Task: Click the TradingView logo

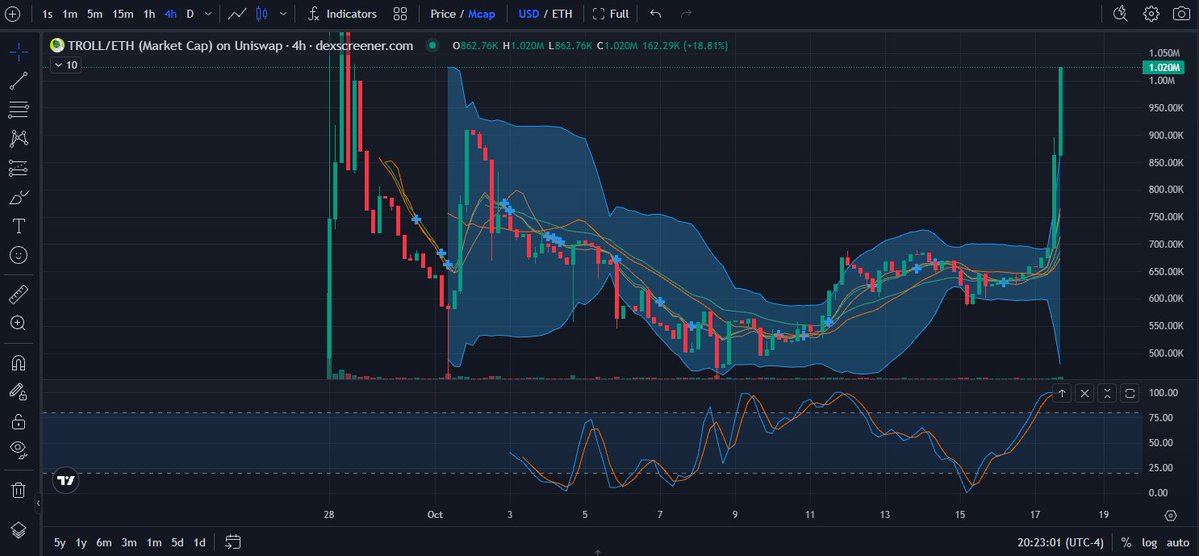Action: pyautogui.click(x=66, y=481)
